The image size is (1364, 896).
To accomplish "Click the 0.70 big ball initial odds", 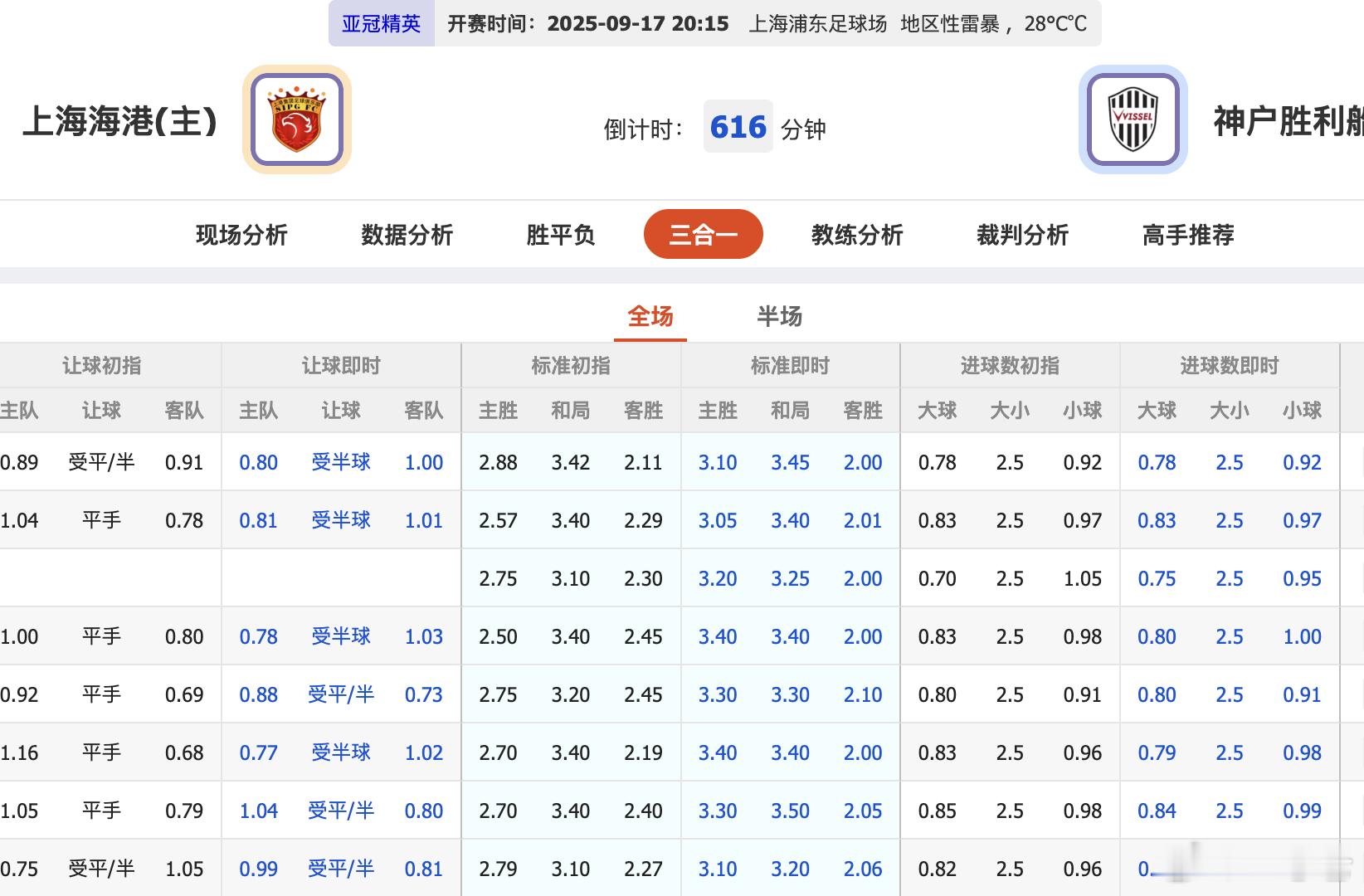I will tap(938, 578).
